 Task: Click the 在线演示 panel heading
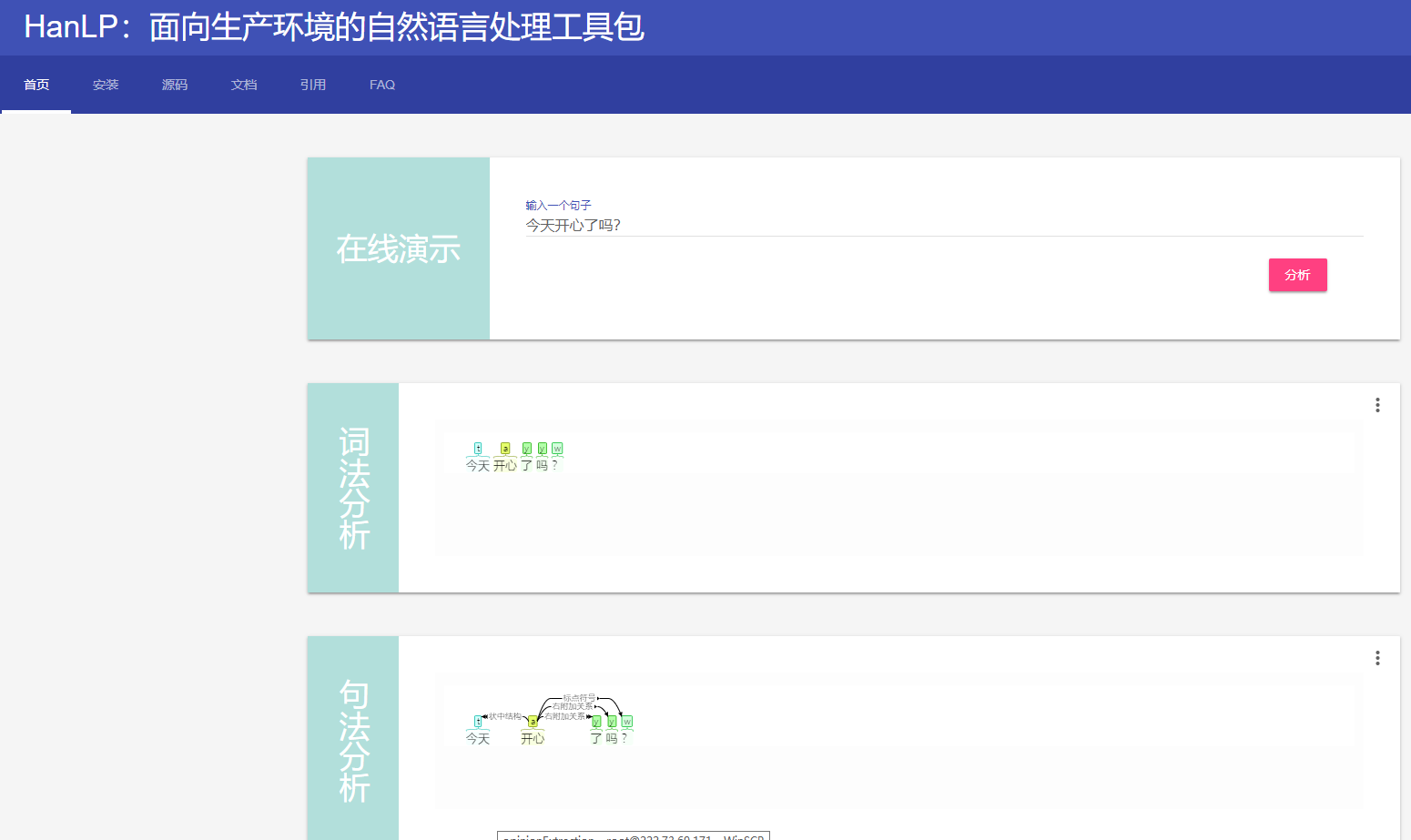point(399,248)
